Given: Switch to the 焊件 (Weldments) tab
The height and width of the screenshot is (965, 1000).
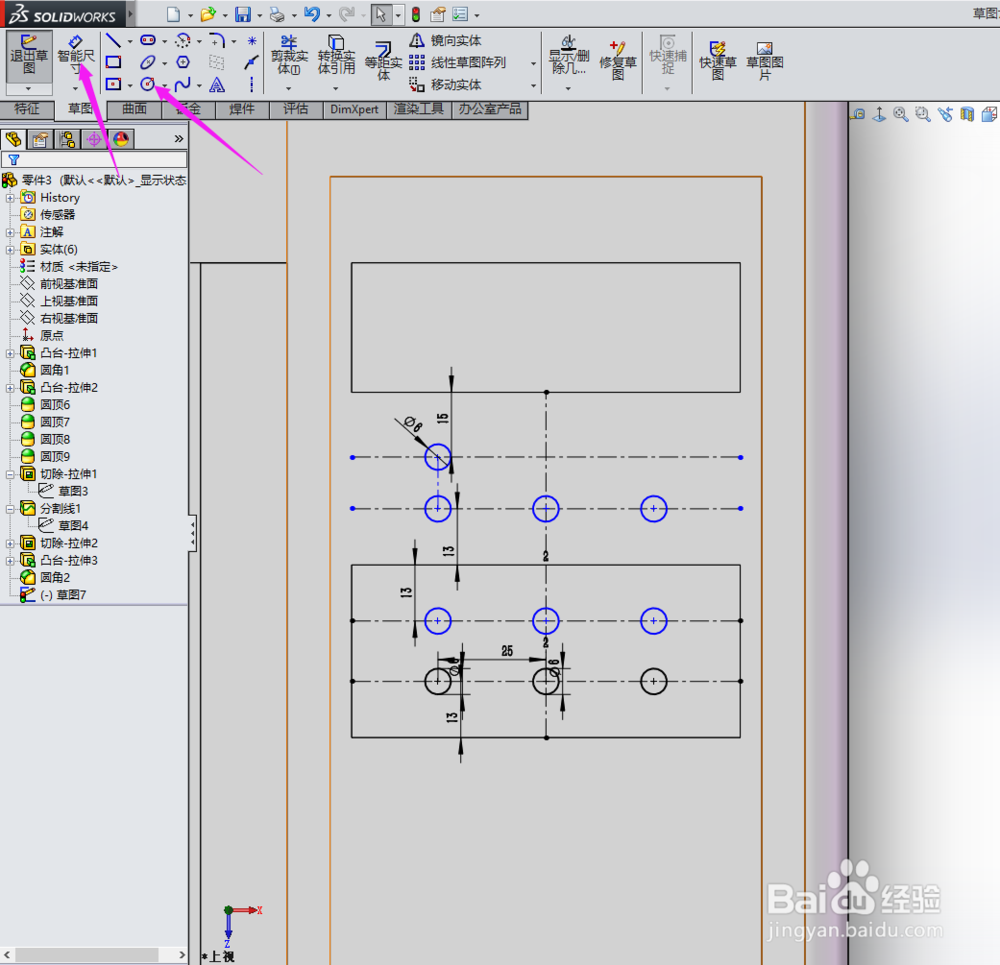Looking at the screenshot, I should pyautogui.click(x=242, y=109).
